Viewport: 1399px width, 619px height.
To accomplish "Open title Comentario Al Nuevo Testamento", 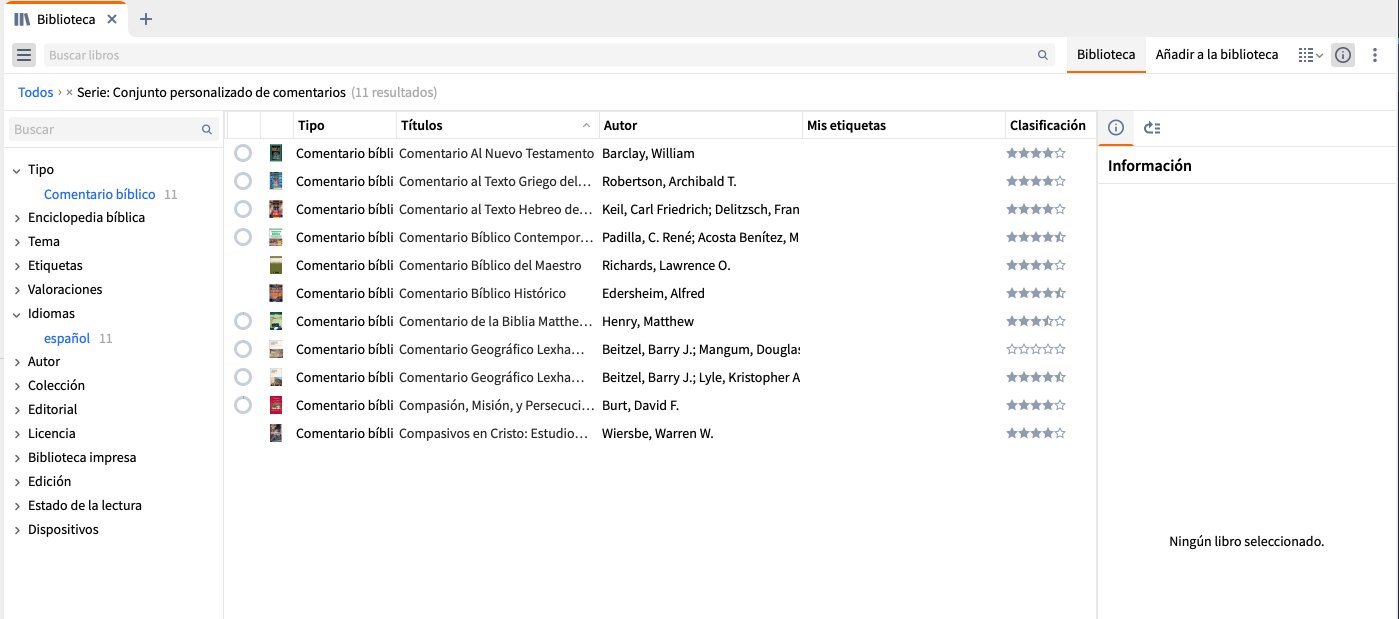I will (496, 153).
